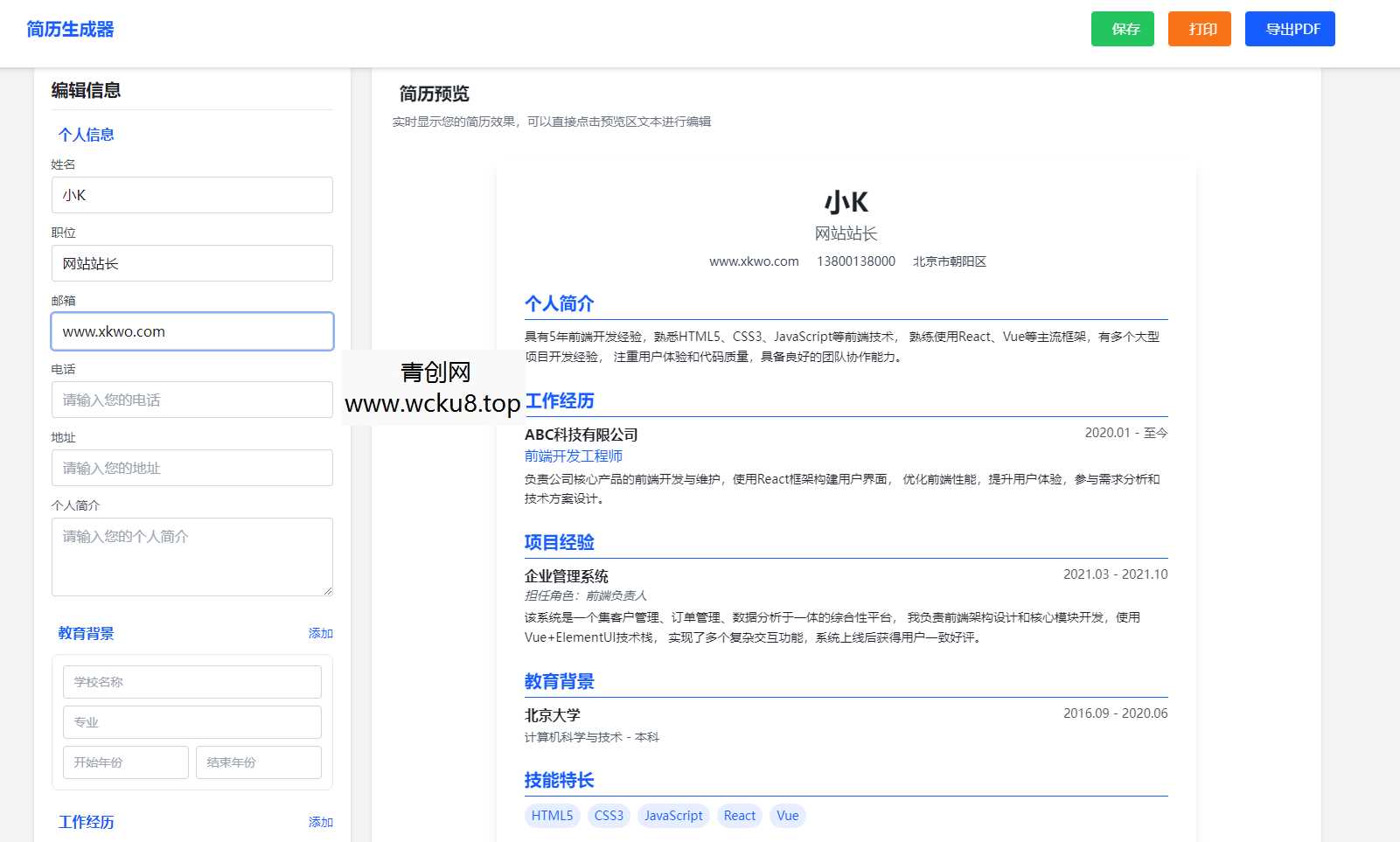This screenshot has width=1400, height=842.
Task: Click the 电话 phone input field
Action: (192, 400)
